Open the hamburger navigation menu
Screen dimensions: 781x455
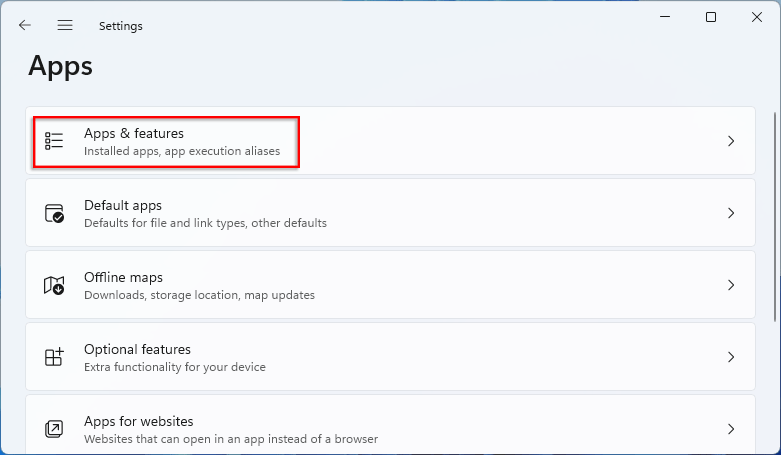(x=65, y=25)
